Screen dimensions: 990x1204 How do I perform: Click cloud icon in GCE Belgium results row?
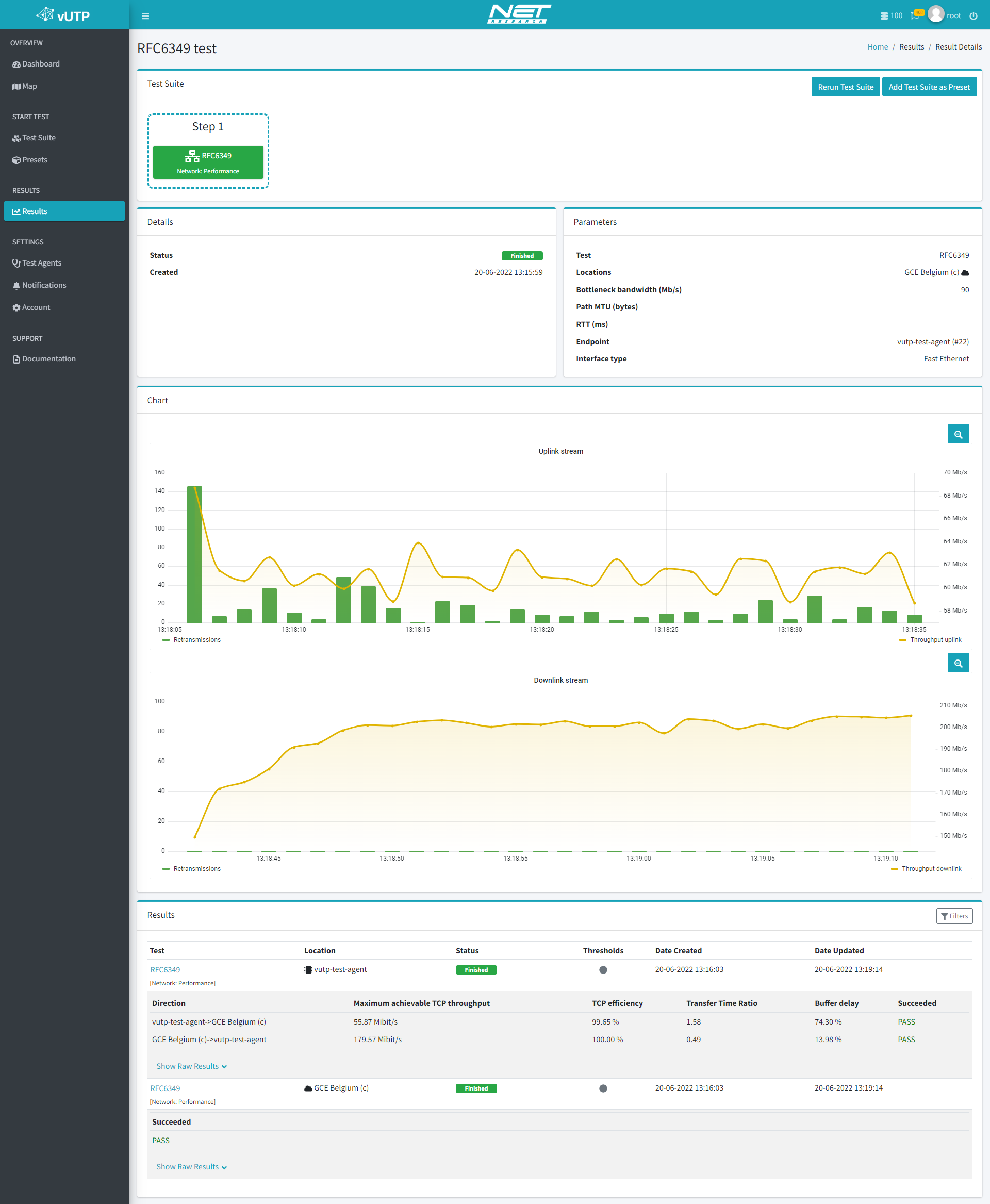[x=308, y=1088]
